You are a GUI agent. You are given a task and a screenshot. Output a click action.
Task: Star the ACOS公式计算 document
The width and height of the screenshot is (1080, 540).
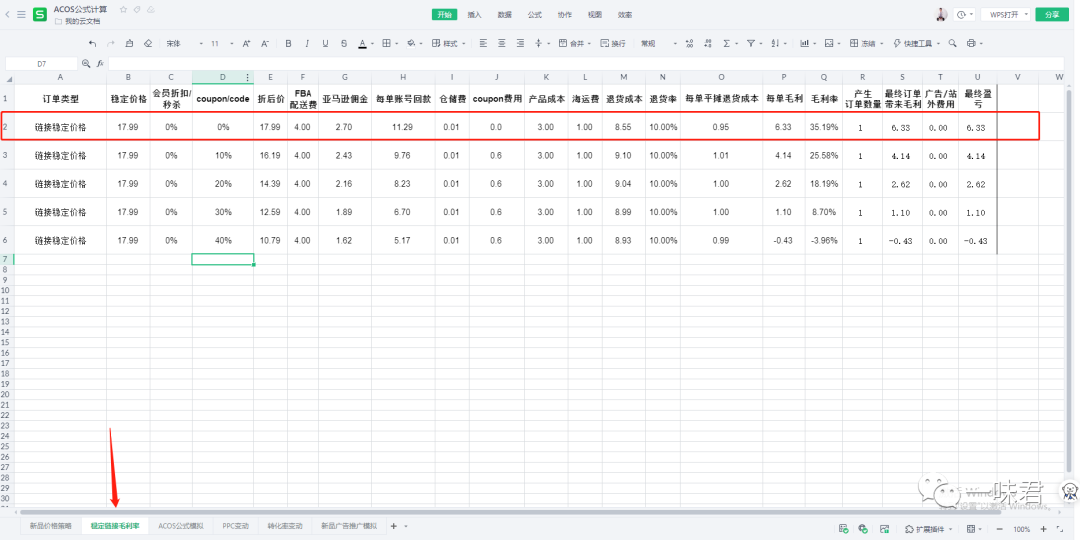coord(123,9)
